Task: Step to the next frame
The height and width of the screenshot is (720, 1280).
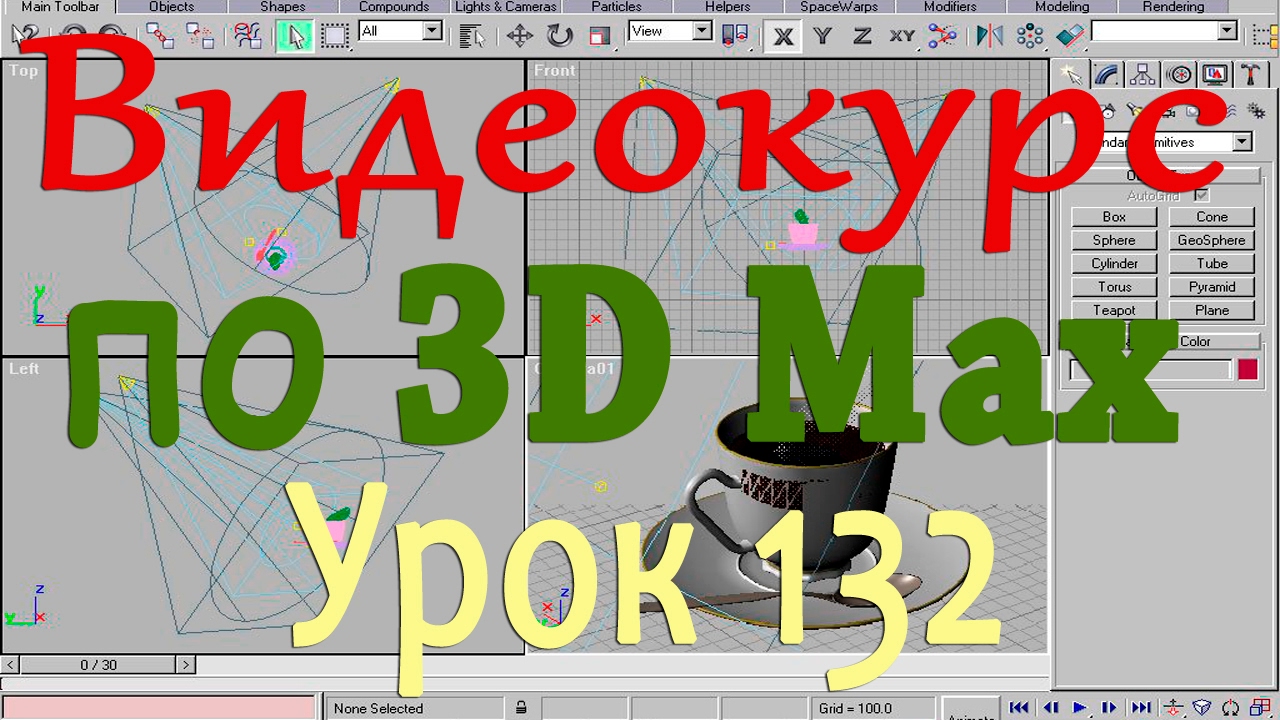Action: (x=1110, y=708)
